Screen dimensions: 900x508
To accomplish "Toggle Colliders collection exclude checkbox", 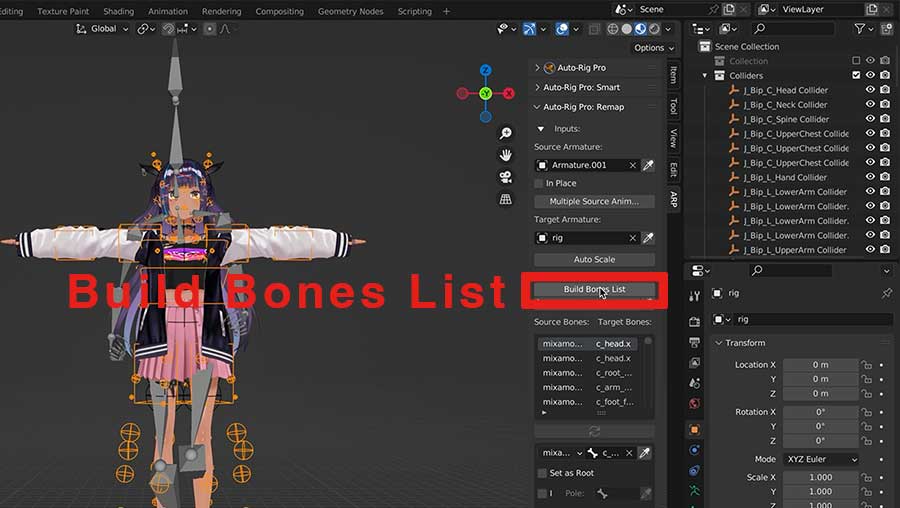I will pyautogui.click(x=856, y=75).
